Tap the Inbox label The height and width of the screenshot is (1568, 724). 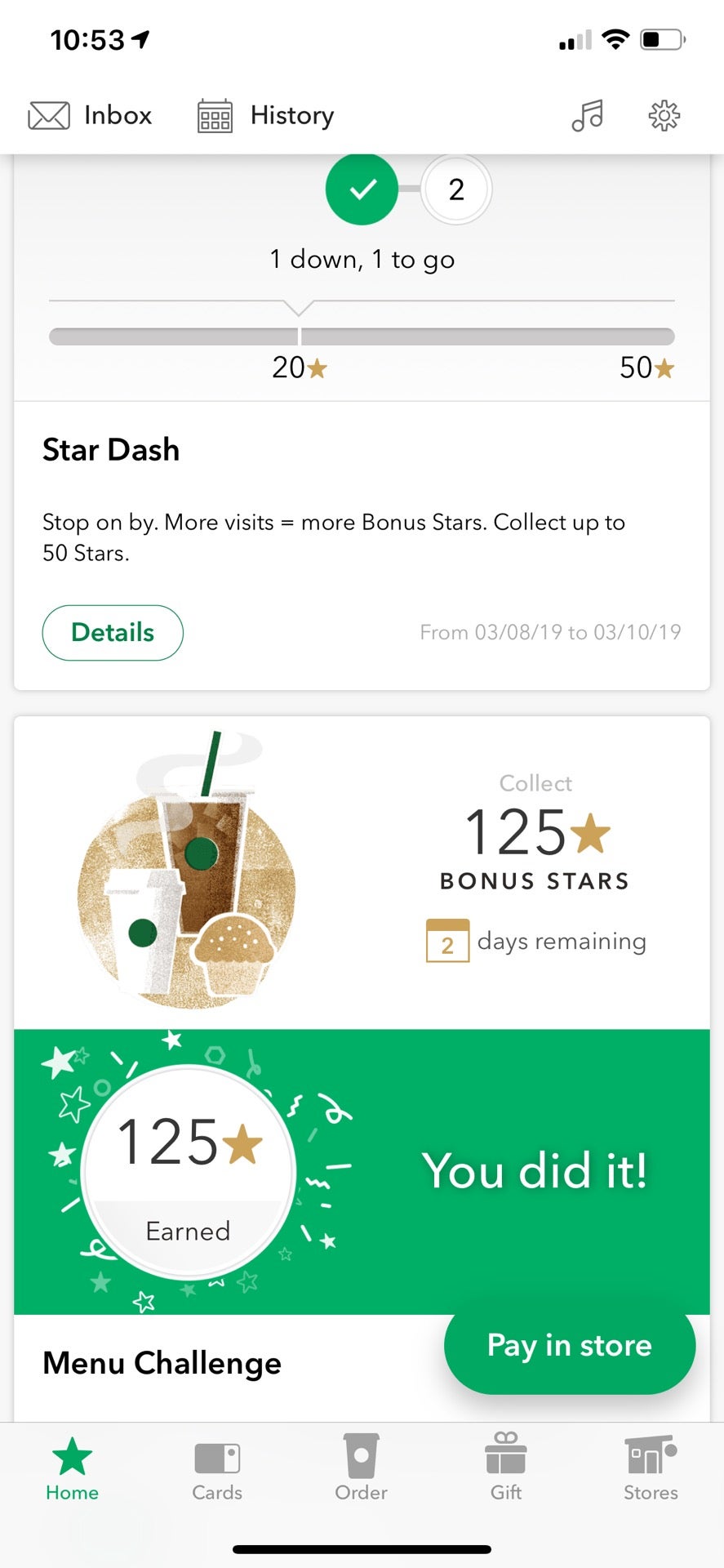click(118, 115)
